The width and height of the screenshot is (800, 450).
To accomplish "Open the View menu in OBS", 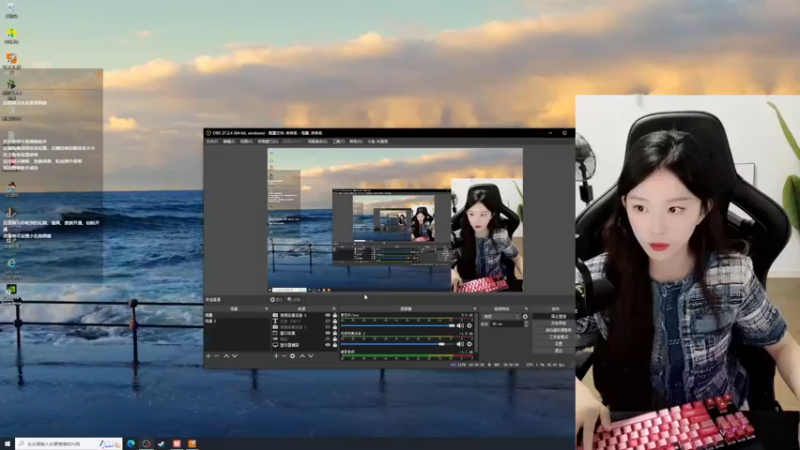I will click(x=246, y=141).
